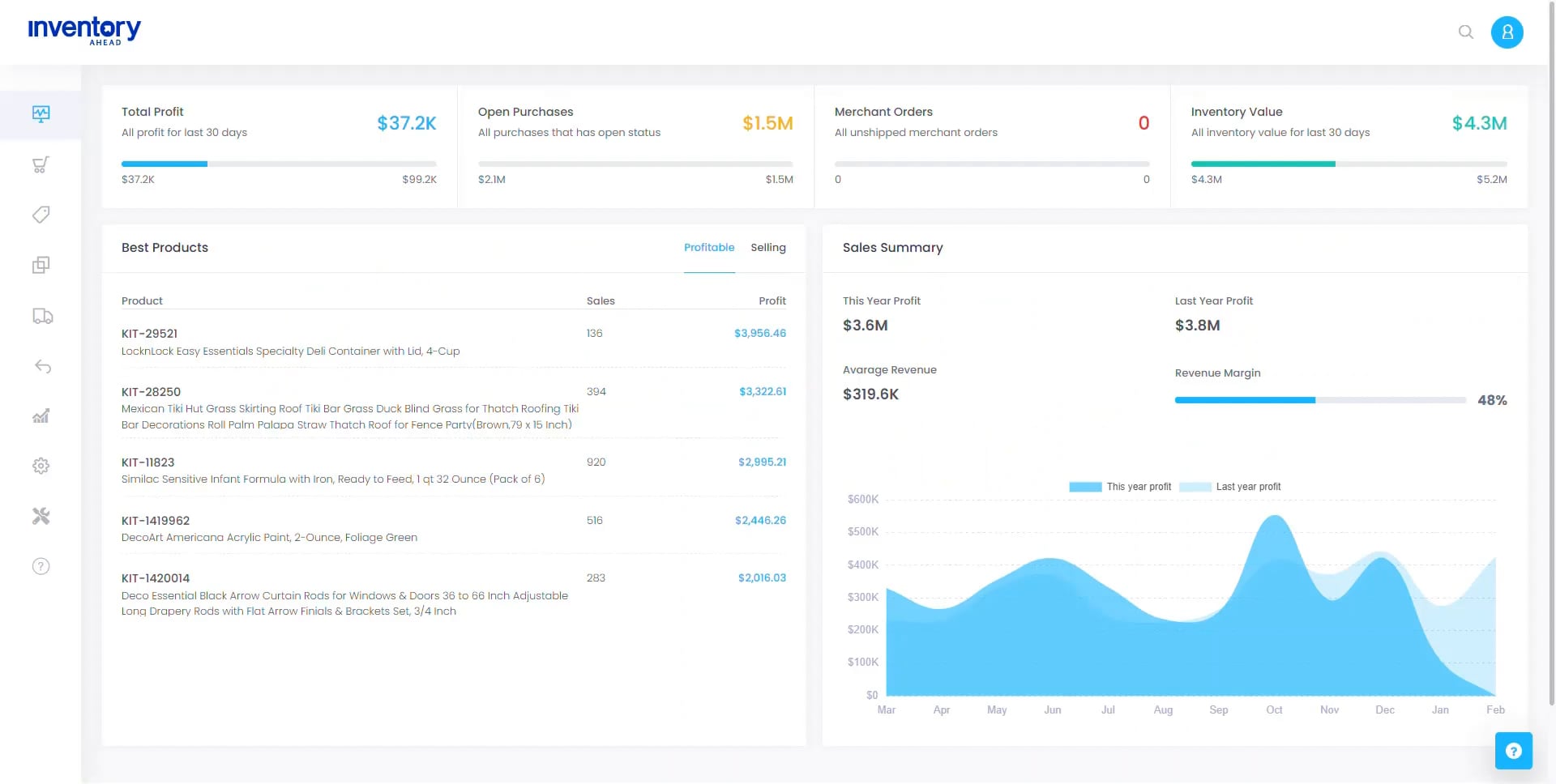Click the Inventory Value $4.3M value
This screenshot has width=1556, height=784.
(1479, 123)
